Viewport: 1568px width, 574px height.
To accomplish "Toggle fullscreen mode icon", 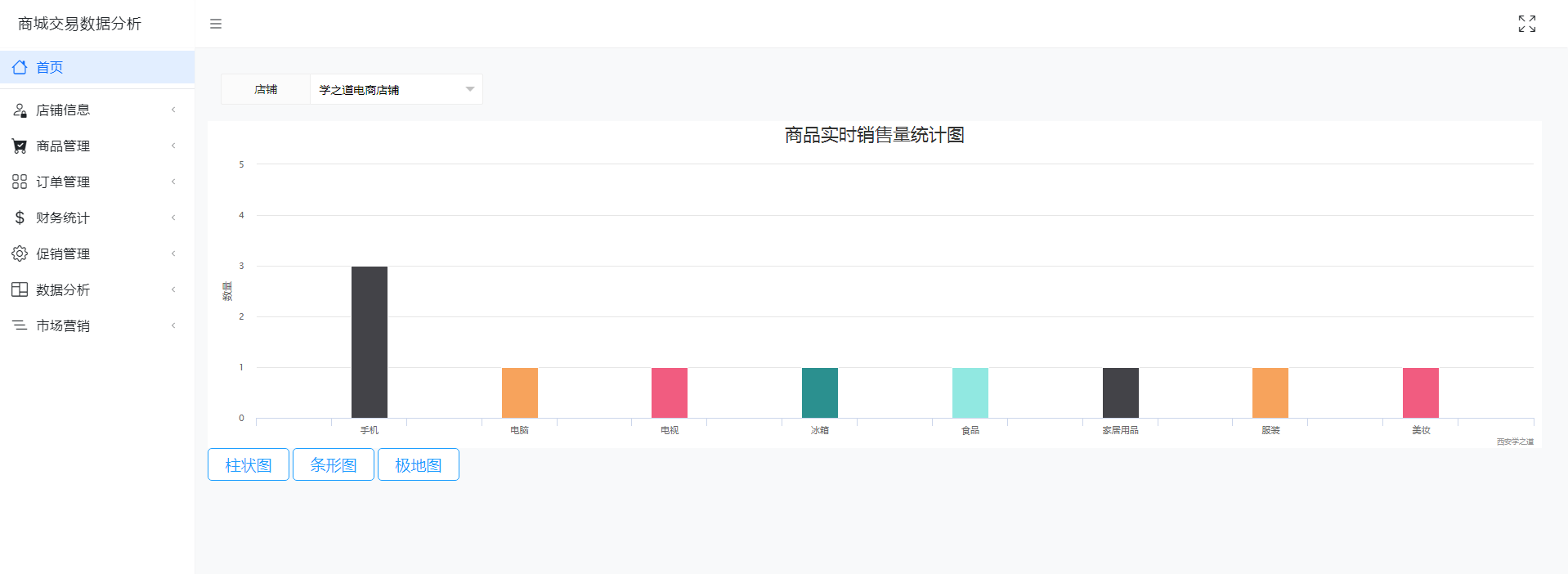I will click(x=1526, y=24).
